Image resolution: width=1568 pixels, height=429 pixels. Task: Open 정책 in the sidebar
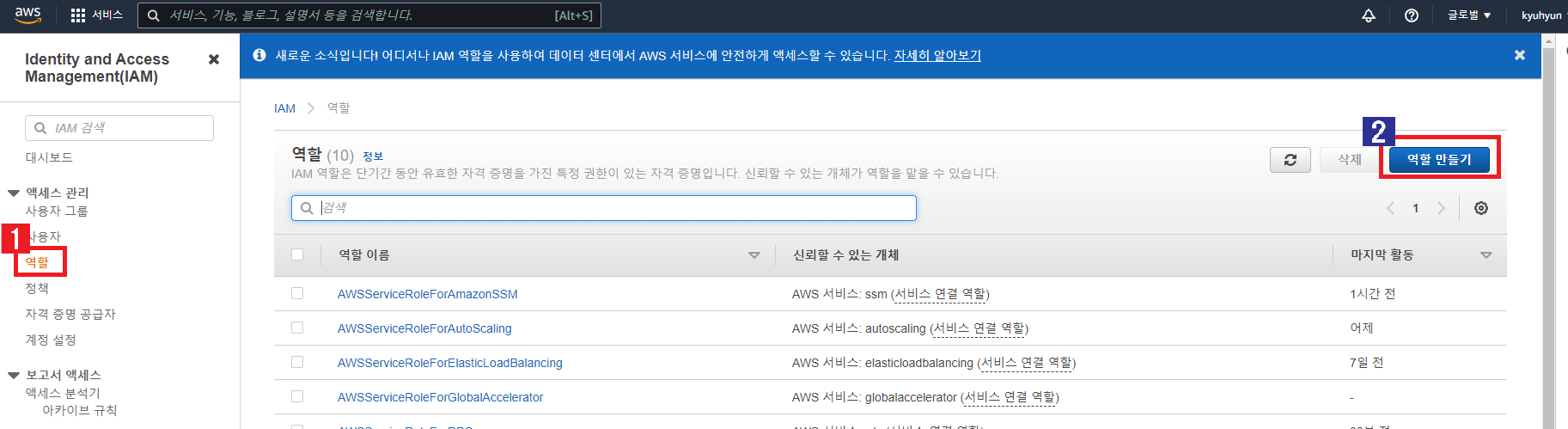37,288
